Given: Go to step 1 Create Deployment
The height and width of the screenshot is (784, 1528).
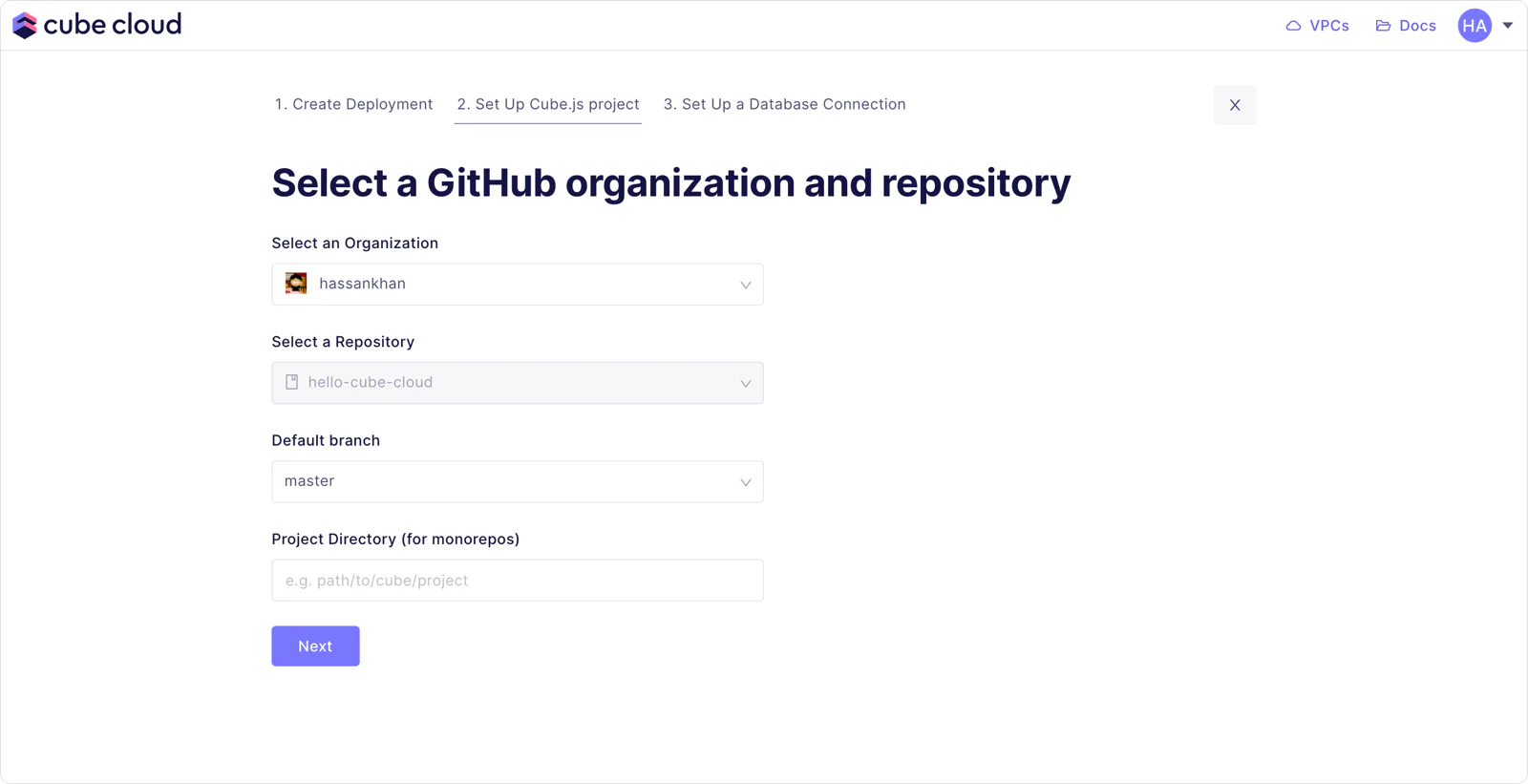Looking at the screenshot, I should (x=353, y=104).
